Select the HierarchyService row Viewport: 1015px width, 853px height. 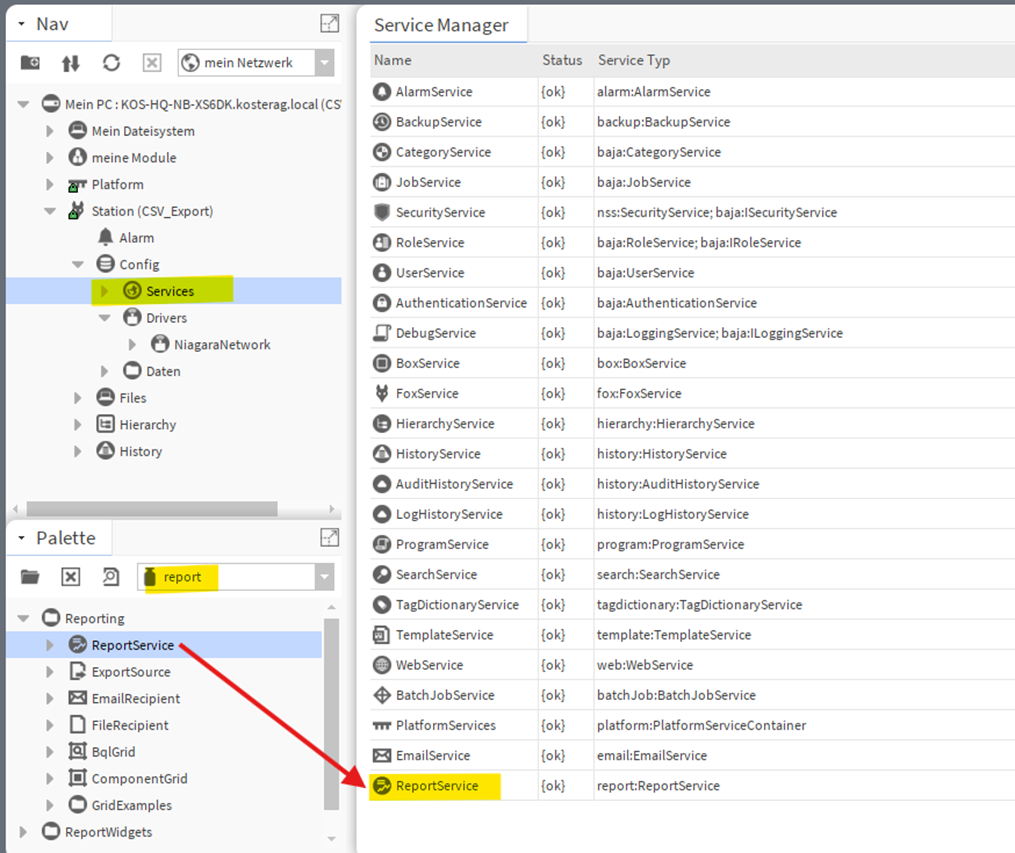pyautogui.click(x=693, y=424)
